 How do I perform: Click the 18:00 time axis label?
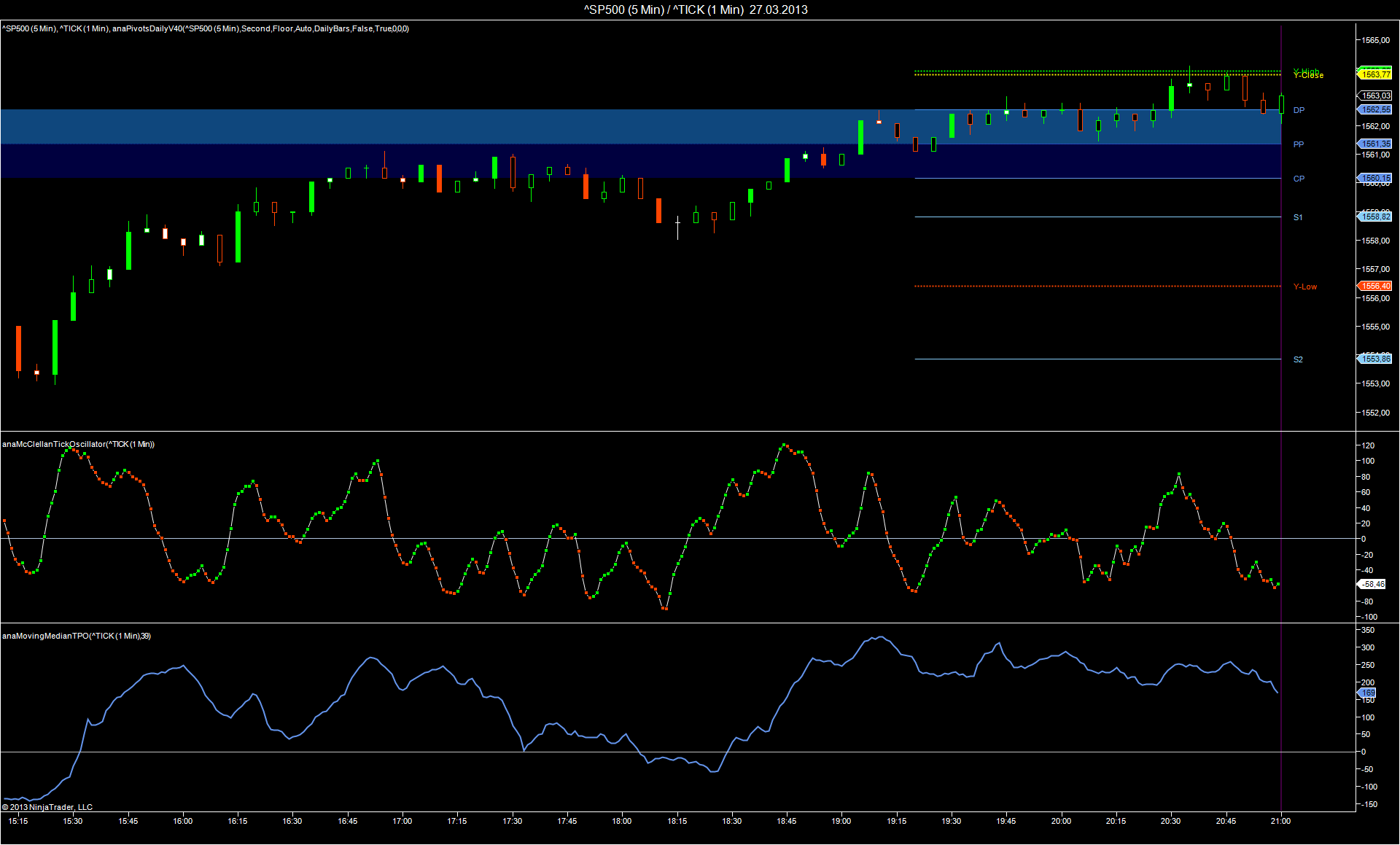pos(622,821)
